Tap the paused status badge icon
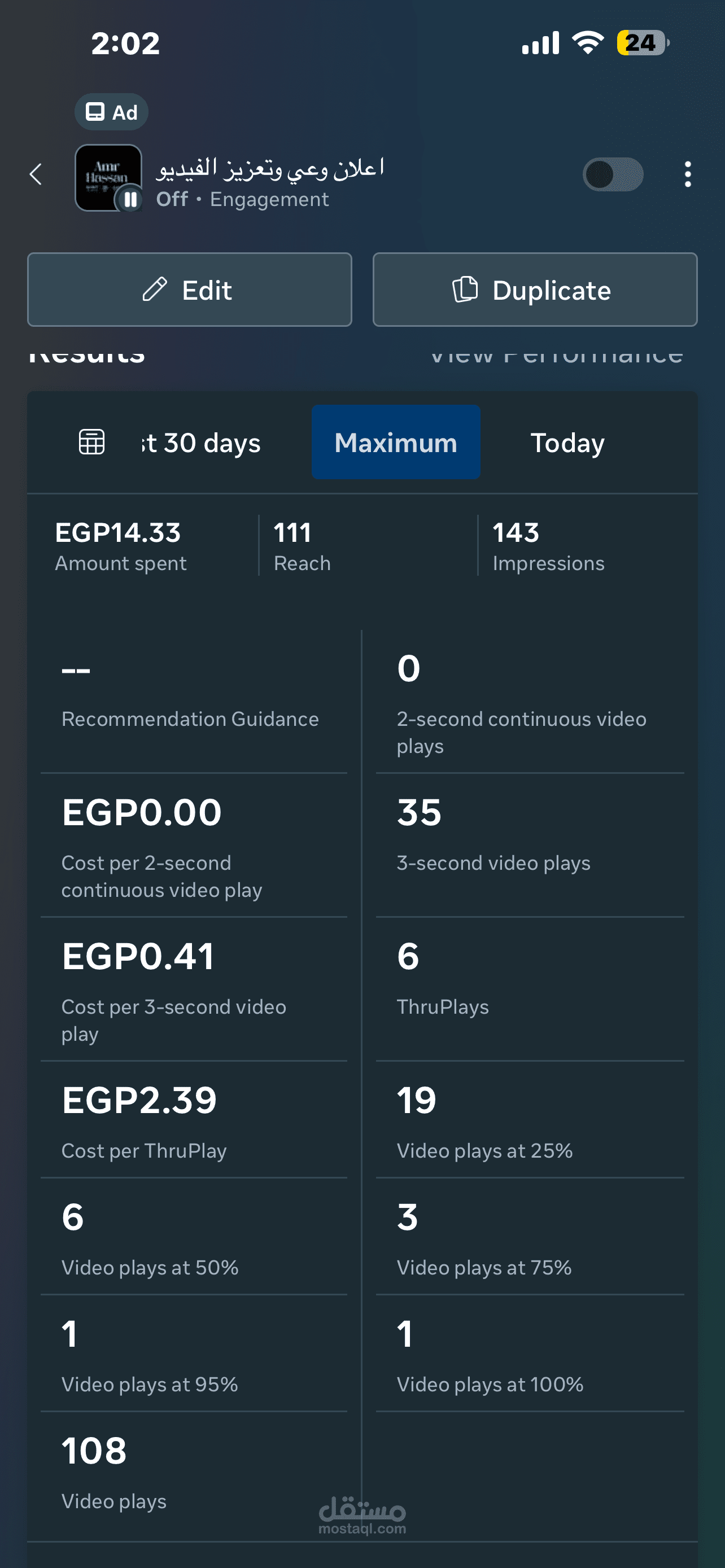The width and height of the screenshot is (725, 1568). click(x=130, y=200)
